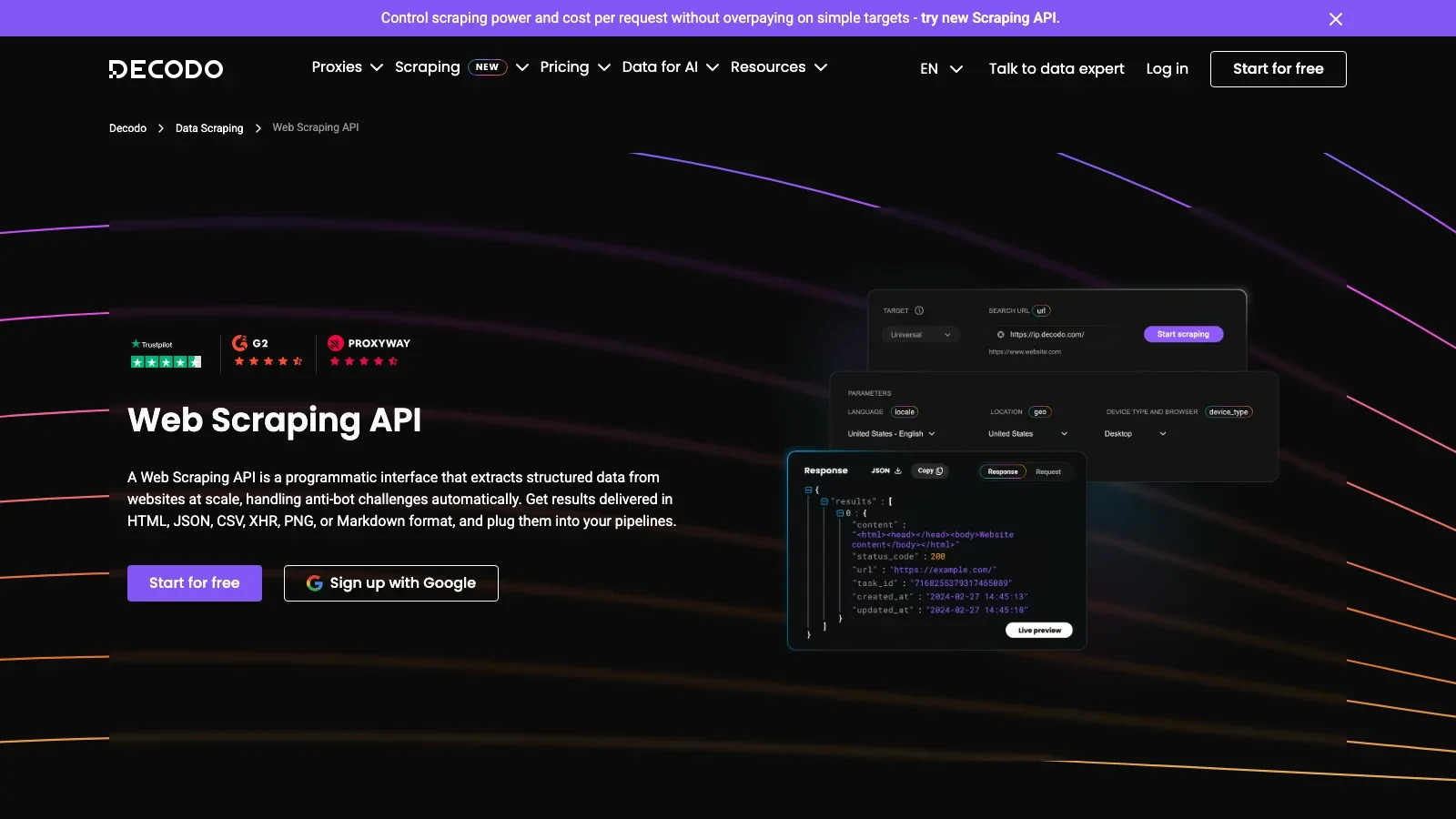Open the Desktop device type dropdown
Screen dimensions: 1456x819
(x=1135, y=434)
